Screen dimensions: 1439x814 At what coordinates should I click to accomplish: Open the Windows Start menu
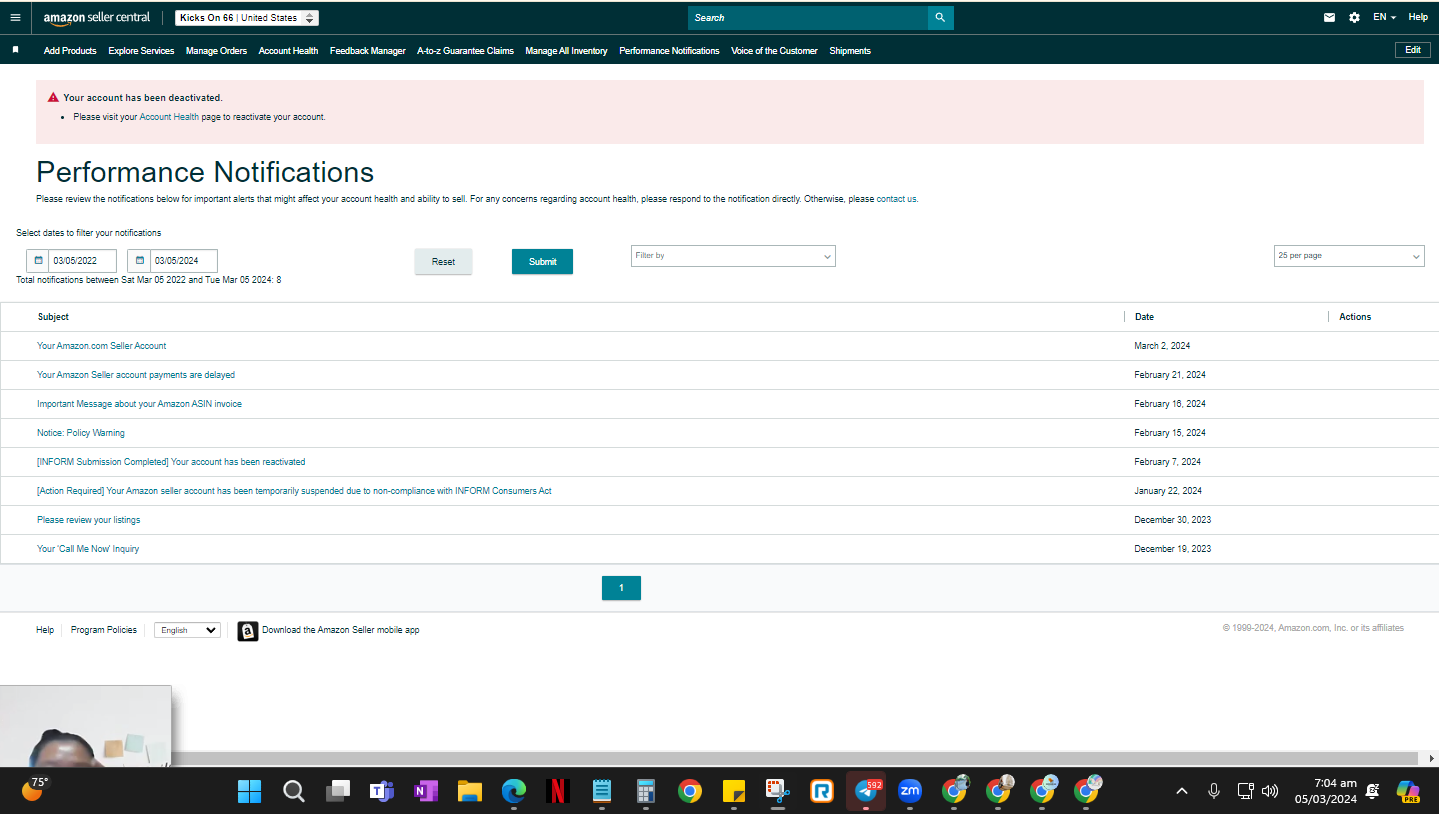tap(249, 792)
